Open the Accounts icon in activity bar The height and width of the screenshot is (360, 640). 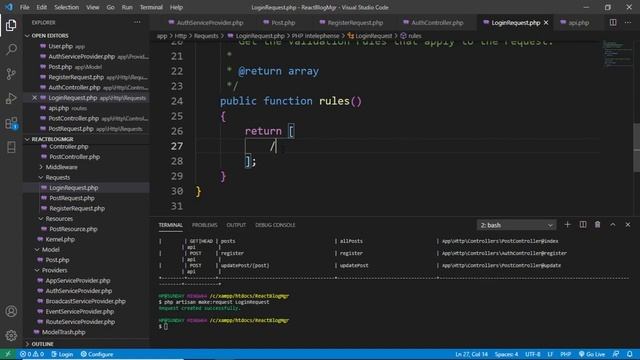tap(11, 311)
